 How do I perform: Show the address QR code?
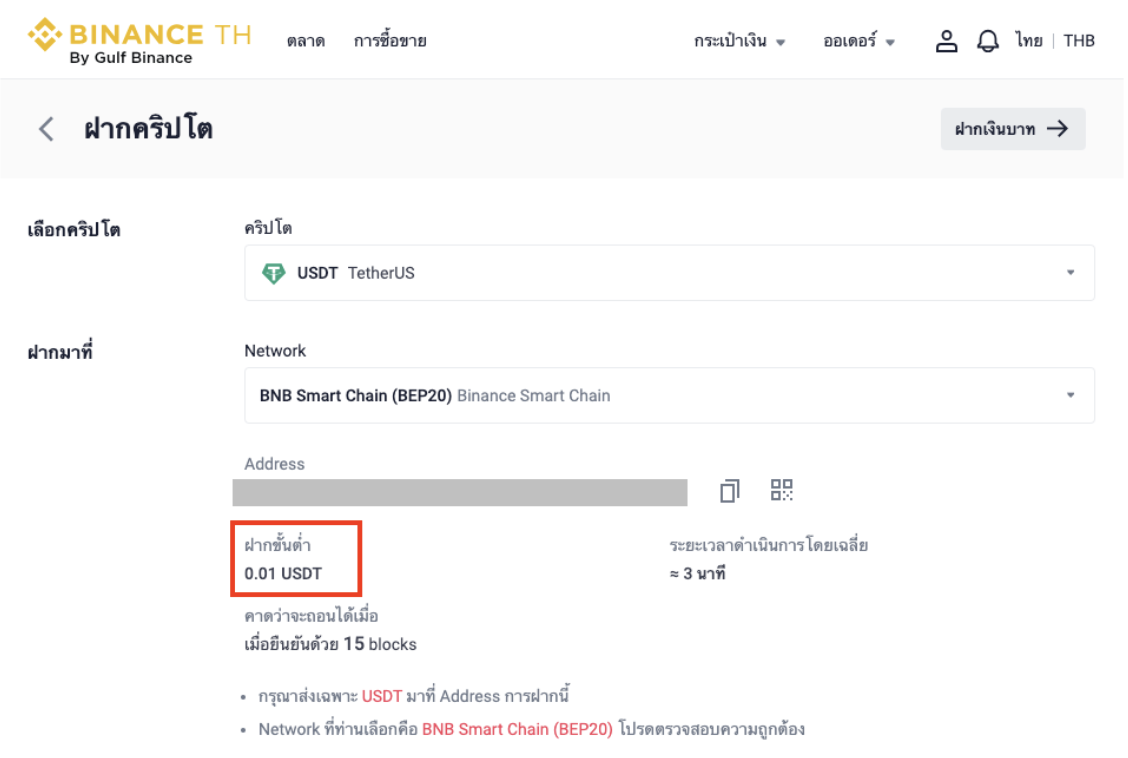[x=782, y=490]
